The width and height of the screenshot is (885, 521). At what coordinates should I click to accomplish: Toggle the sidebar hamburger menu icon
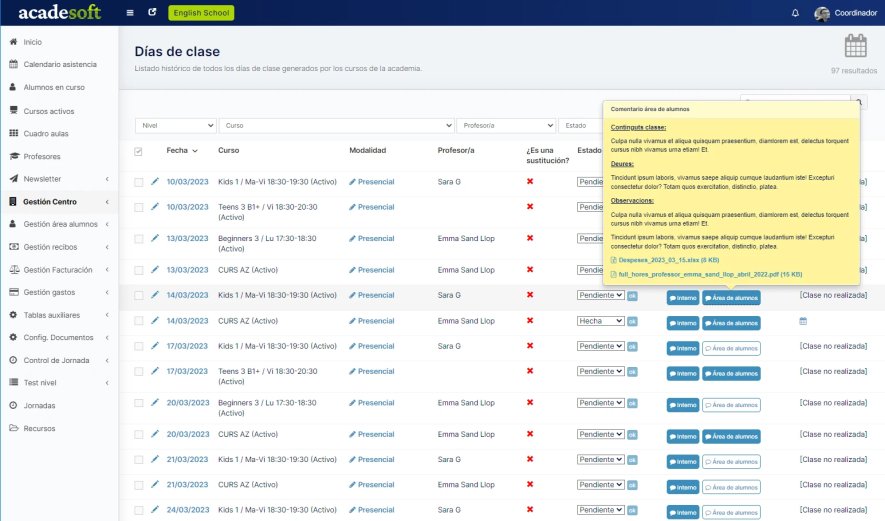tap(130, 12)
